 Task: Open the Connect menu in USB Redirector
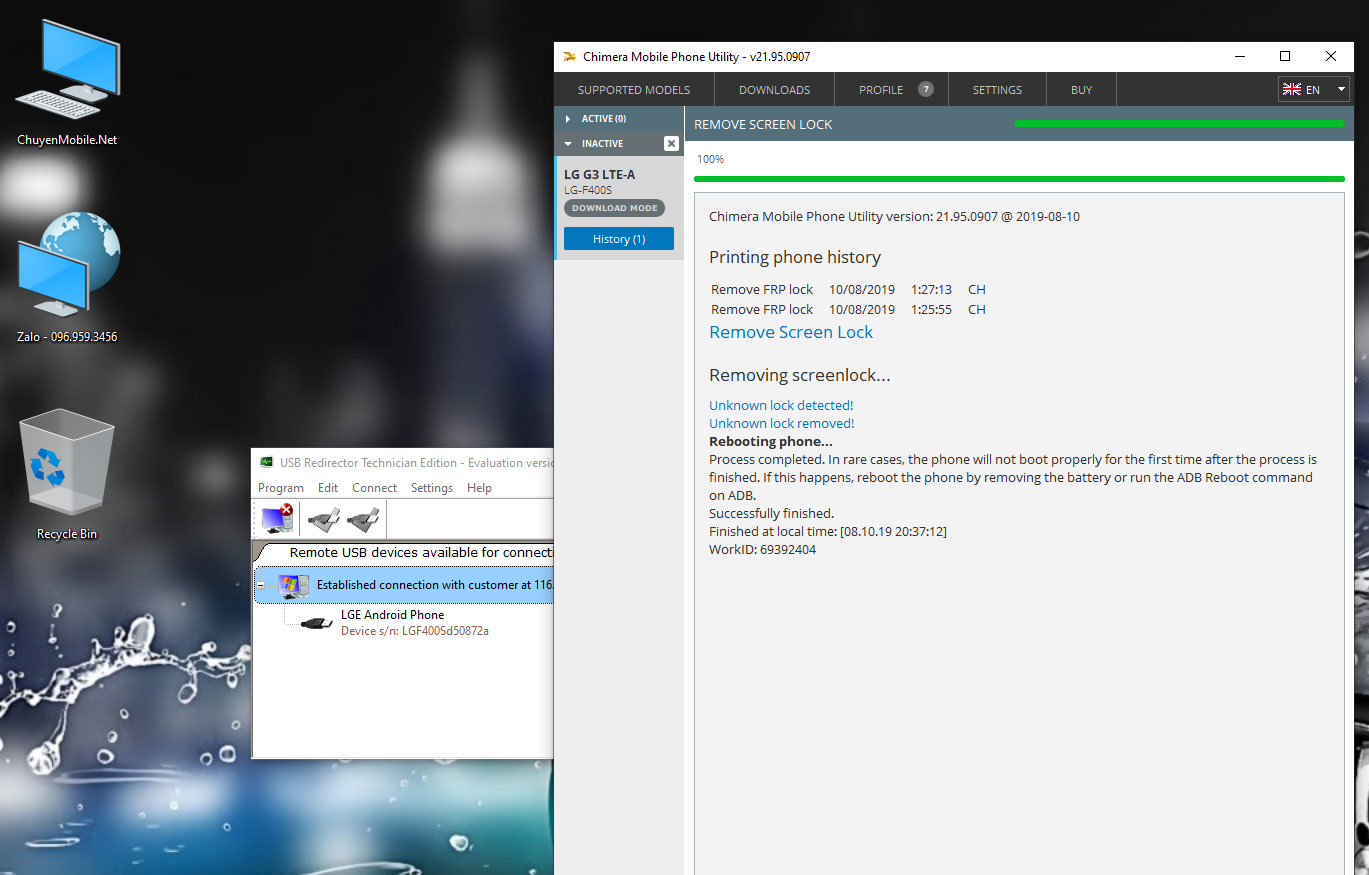(x=375, y=488)
